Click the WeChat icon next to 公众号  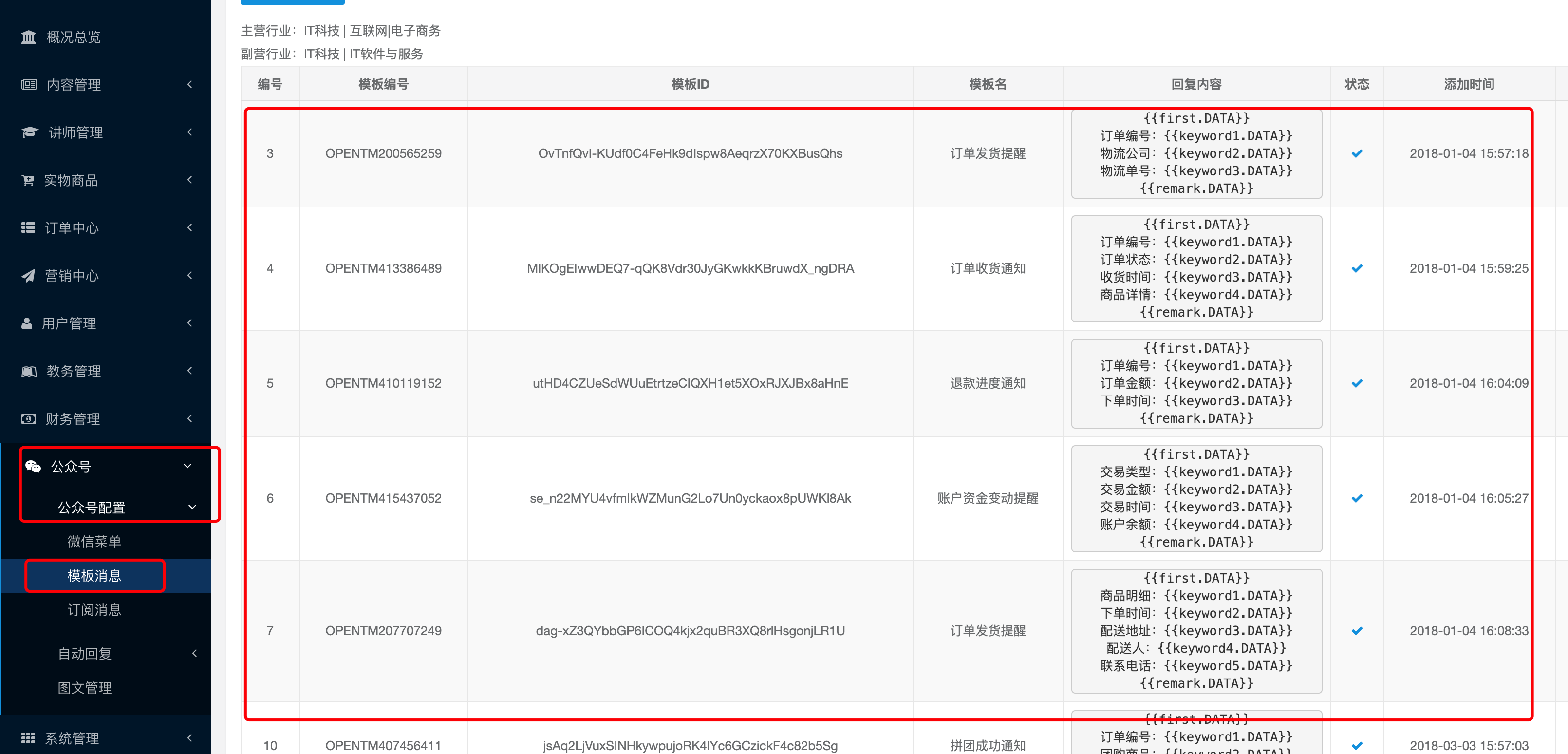tap(33, 467)
